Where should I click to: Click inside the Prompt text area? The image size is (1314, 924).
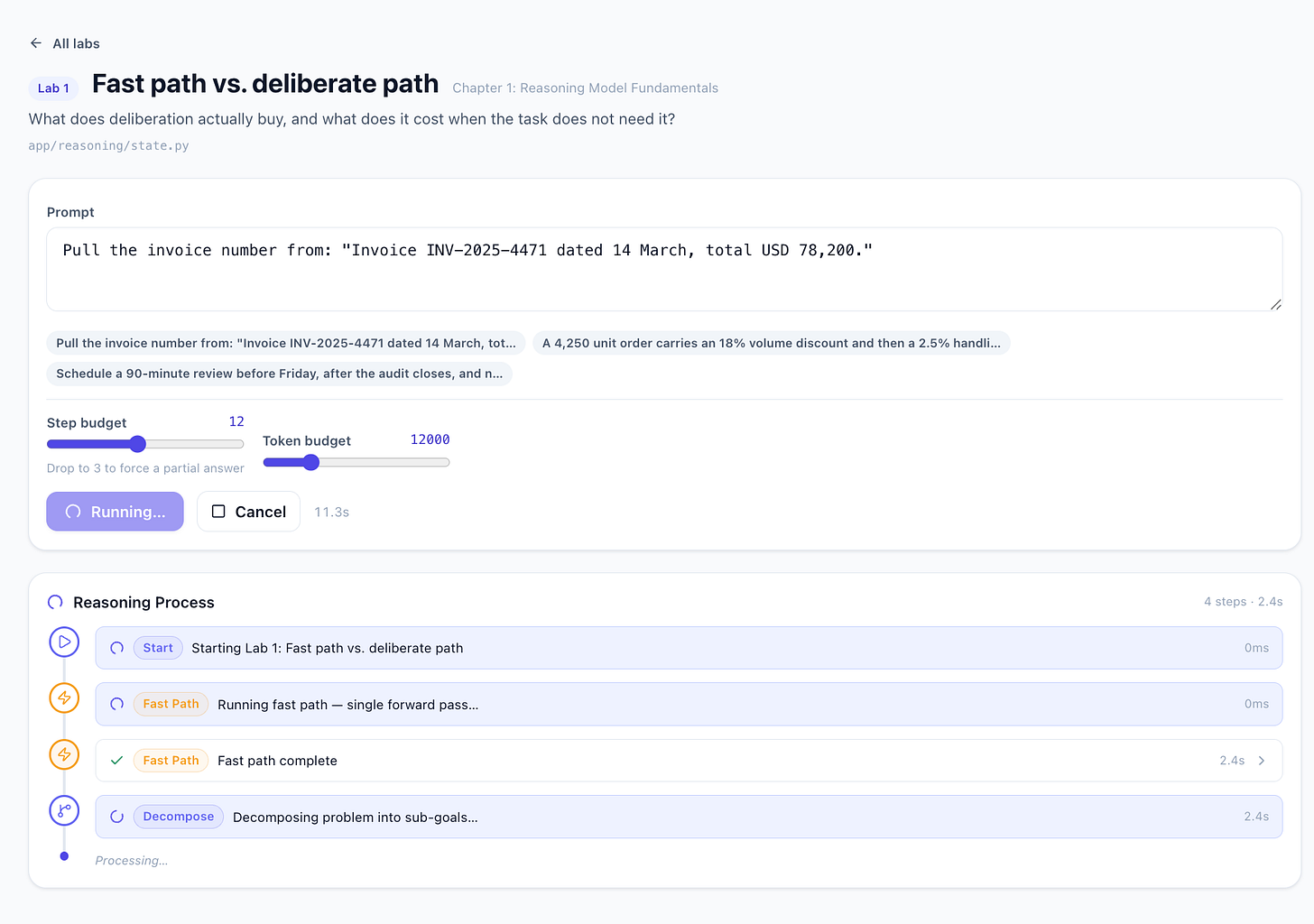point(664,269)
